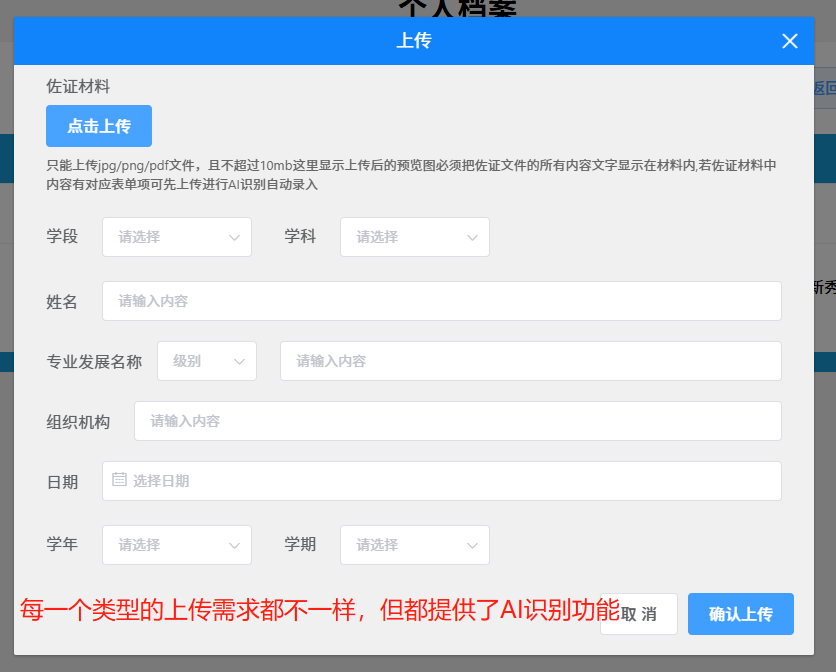Open the 学期 dropdown
The width and height of the screenshot is (836, 672).
(x=415, y=545)
